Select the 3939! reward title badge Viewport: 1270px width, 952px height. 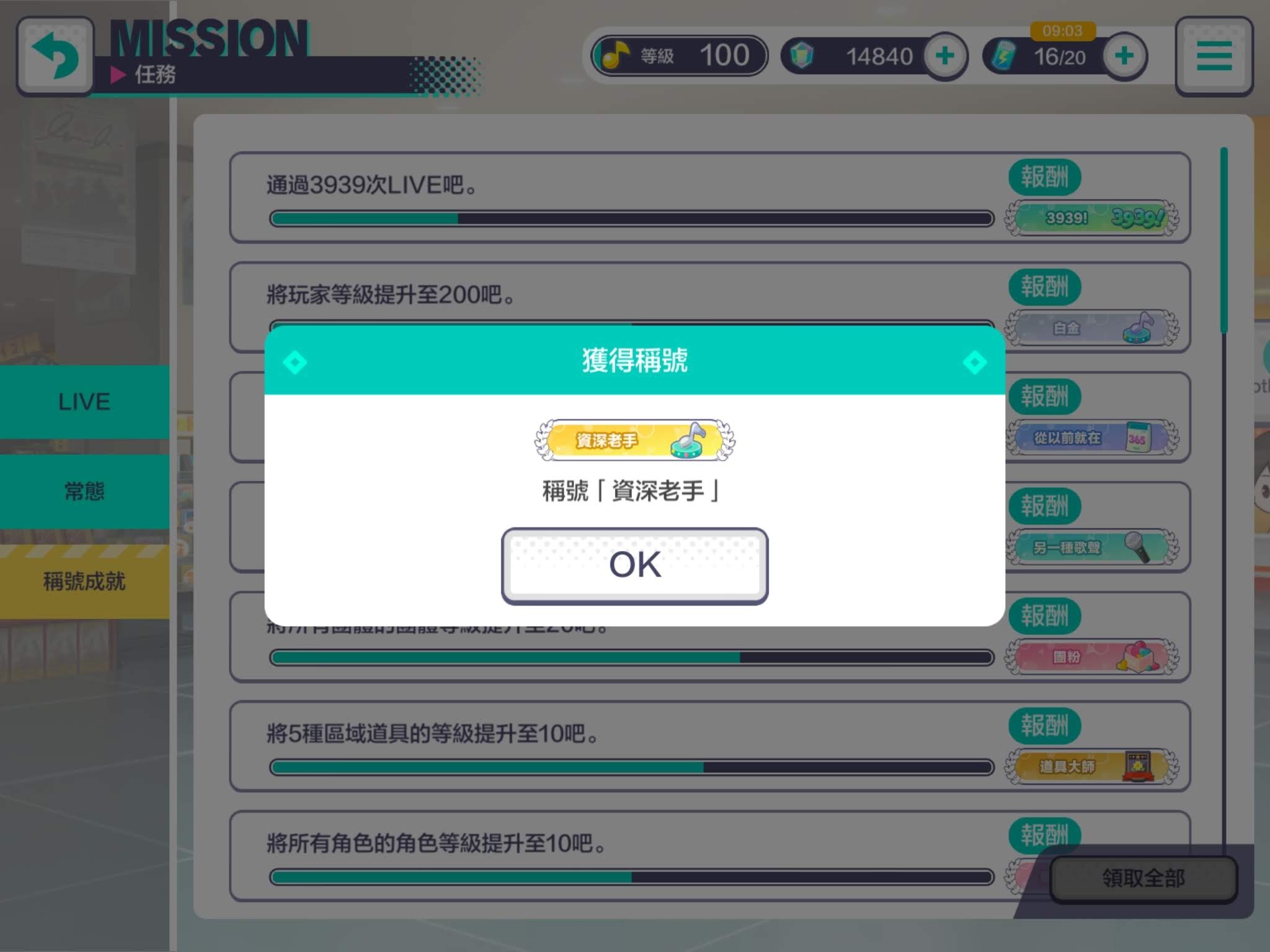[1091, 218]
